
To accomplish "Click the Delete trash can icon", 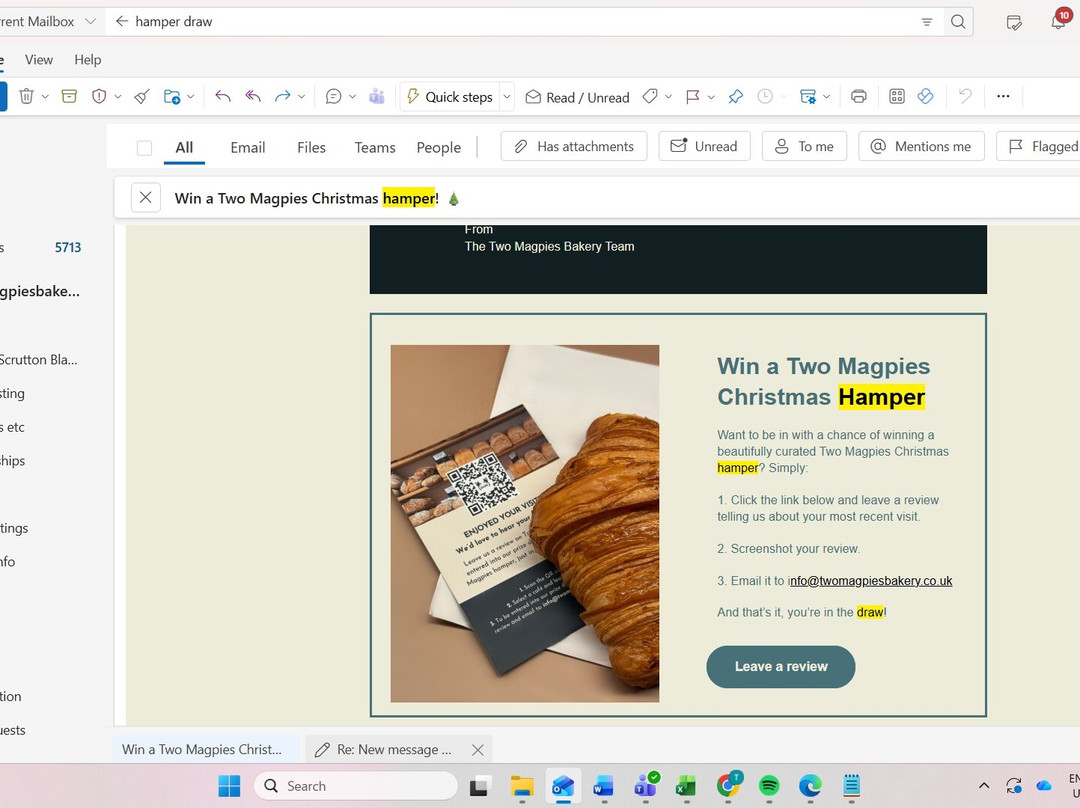I will pyautogui.click(x=27, y=97).
